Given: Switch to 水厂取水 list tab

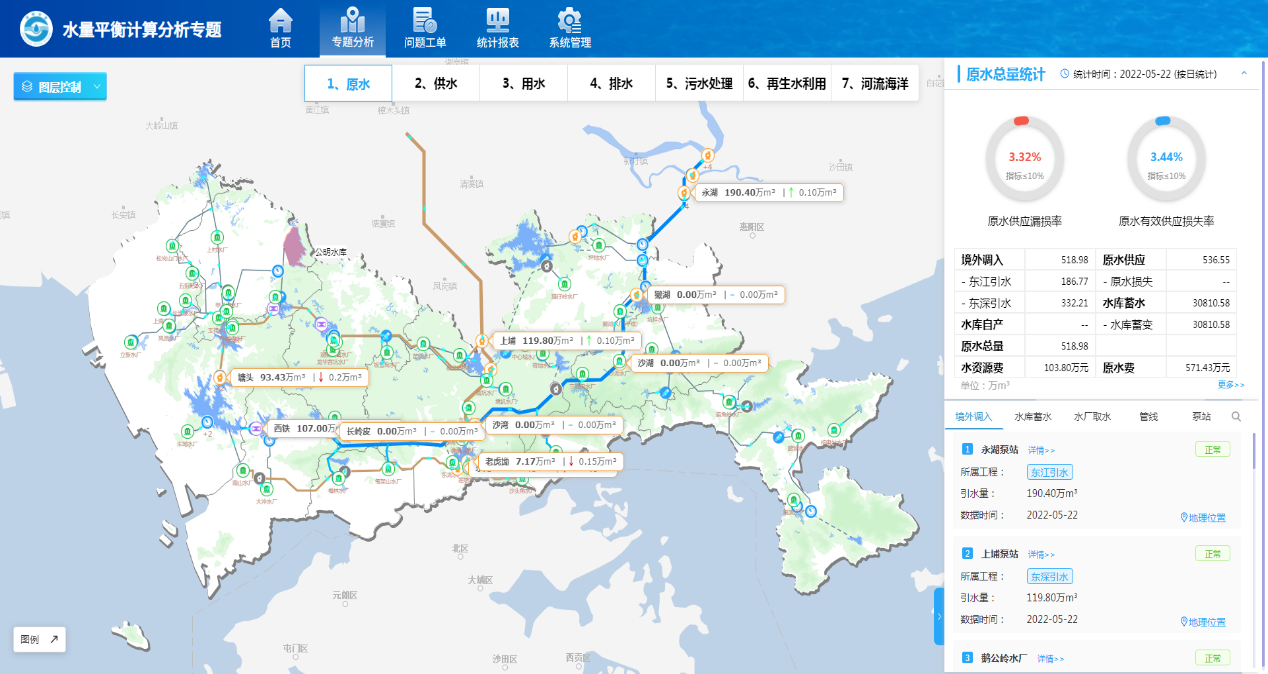Looking at the screenshot, I should click(x=1092, y=417).
